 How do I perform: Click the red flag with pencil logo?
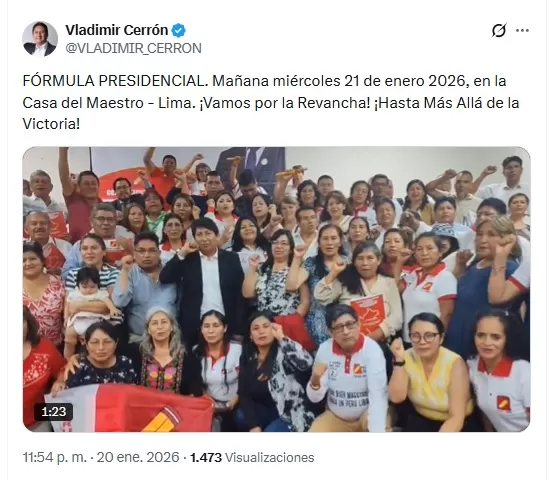point(132,408)
